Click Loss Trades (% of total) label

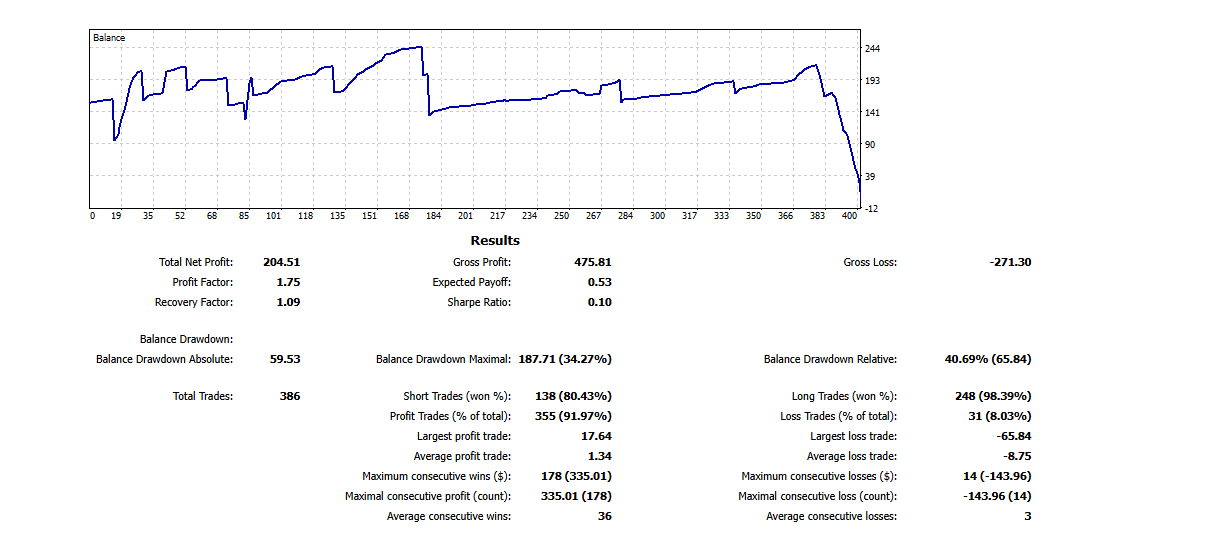[838, 417]
